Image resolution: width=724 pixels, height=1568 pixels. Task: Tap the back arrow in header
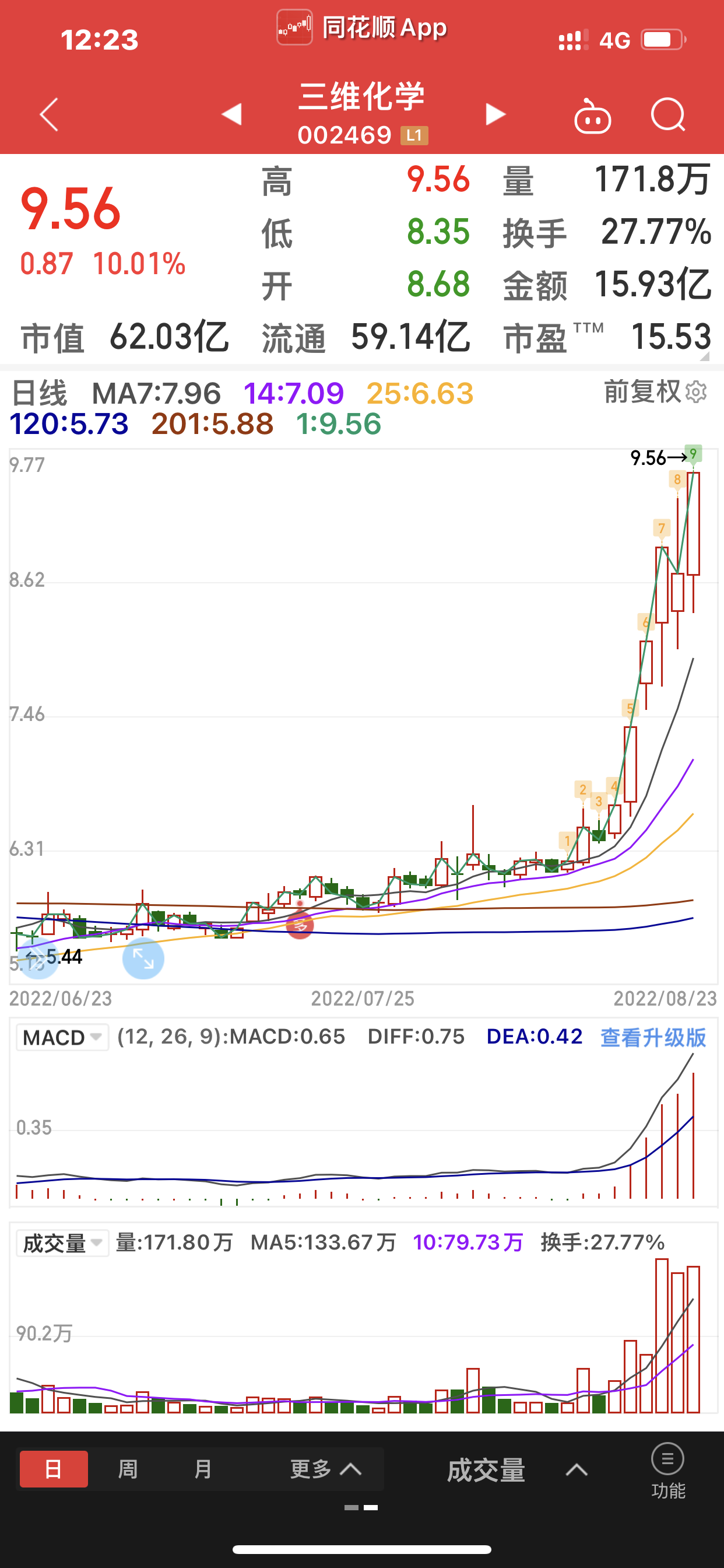[x=48, y=114]
